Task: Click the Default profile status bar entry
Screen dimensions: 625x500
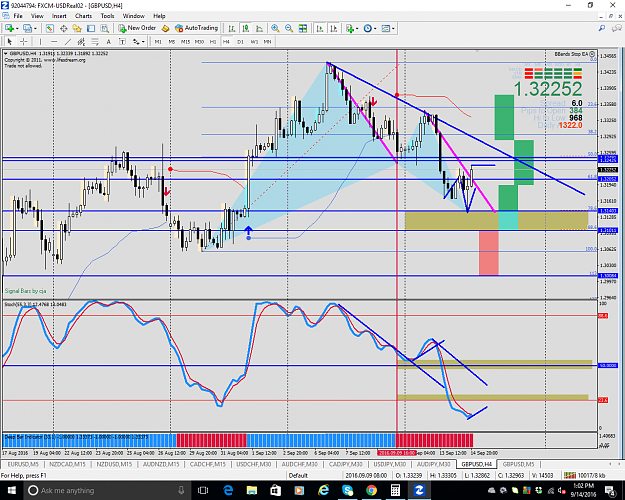Action: click(298, 475)
